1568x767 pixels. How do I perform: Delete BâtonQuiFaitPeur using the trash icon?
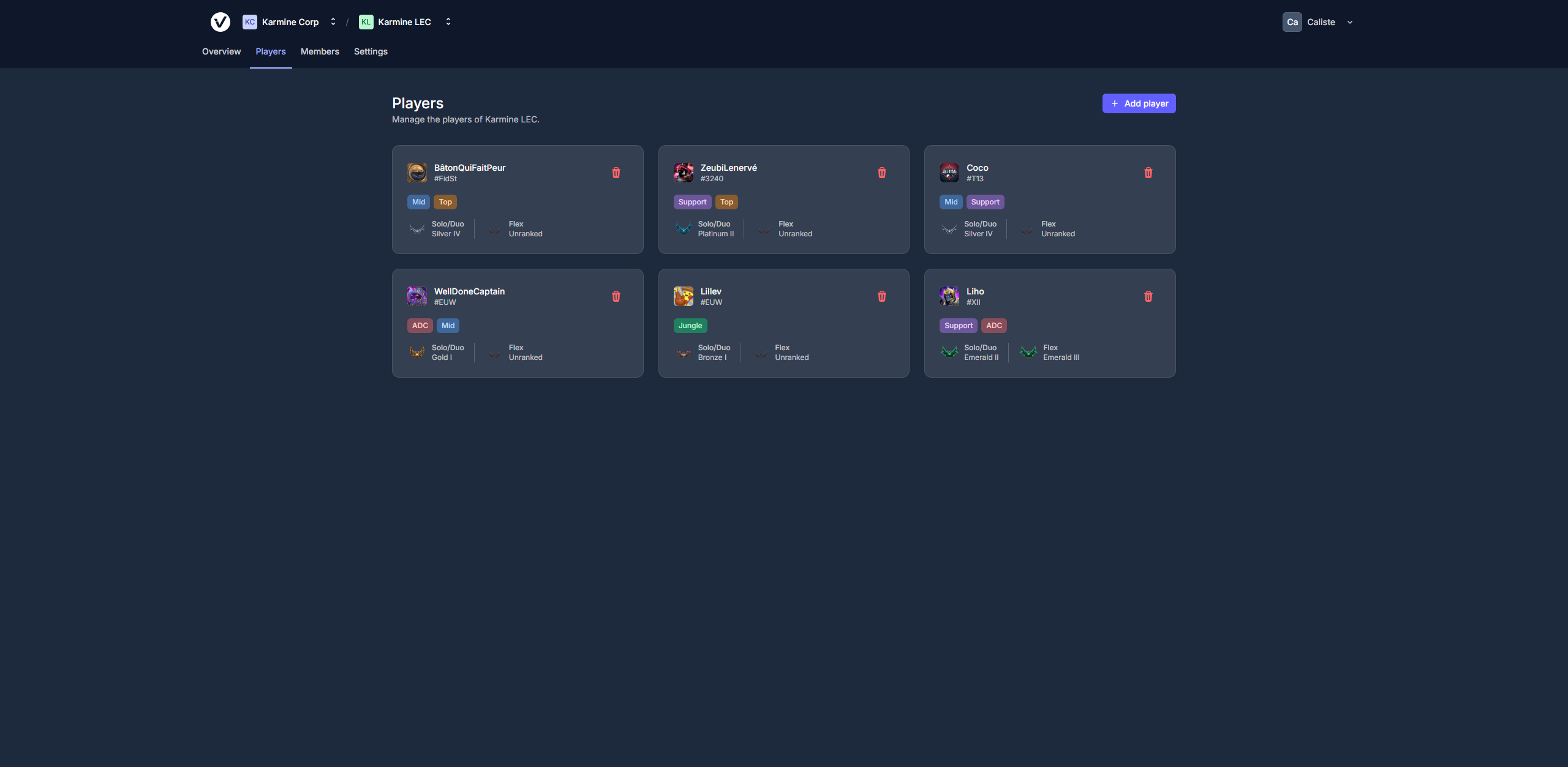pyautogui.click(x=616, y=173)
